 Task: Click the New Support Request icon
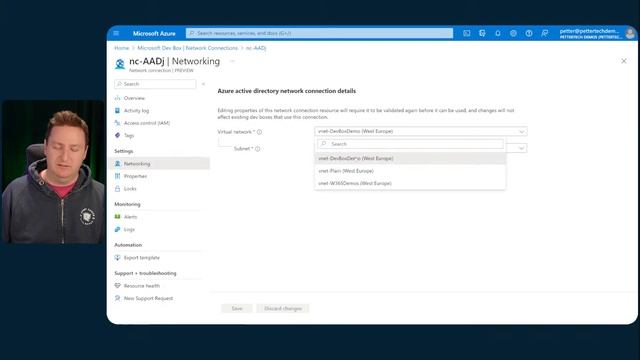click(118, 298)
